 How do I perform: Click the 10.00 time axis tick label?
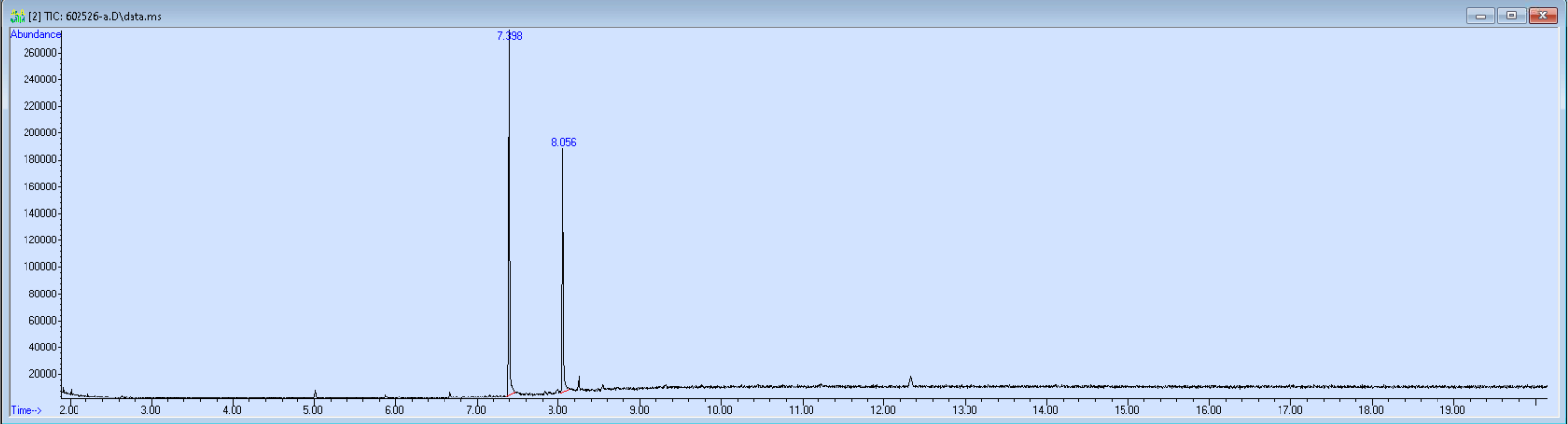(719, 410)
